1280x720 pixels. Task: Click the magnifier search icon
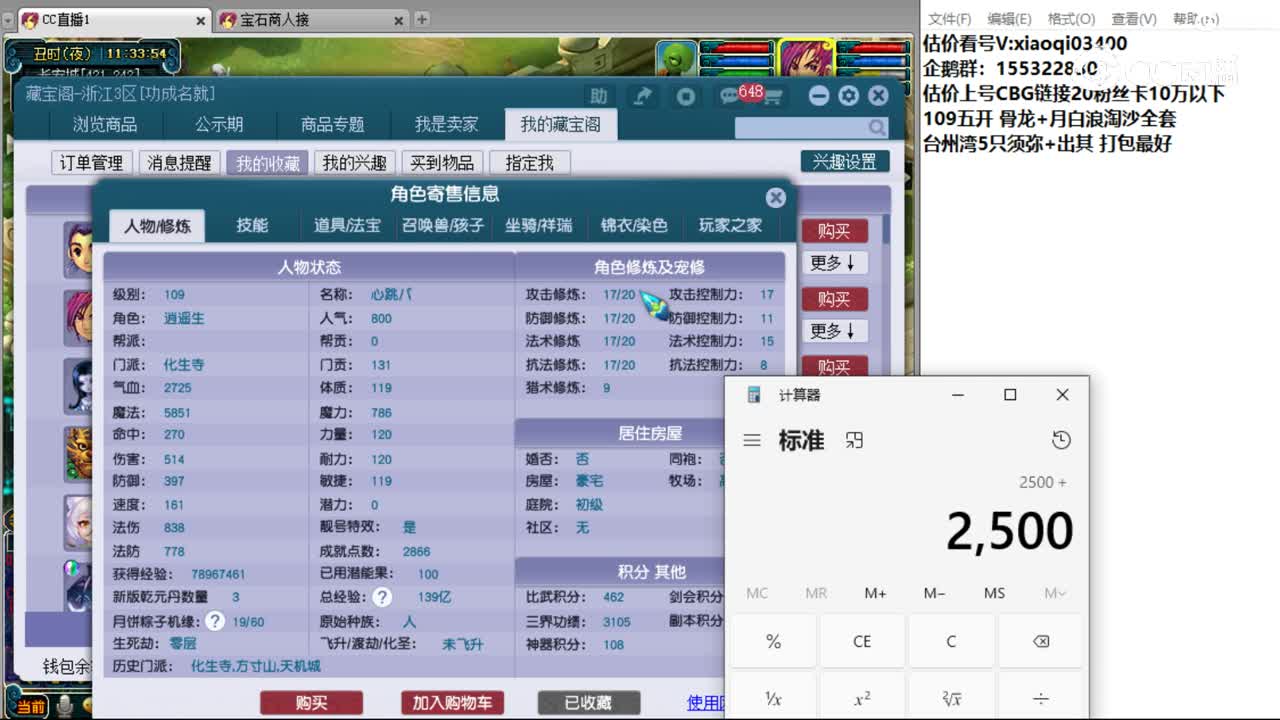[x=875, y=128]
